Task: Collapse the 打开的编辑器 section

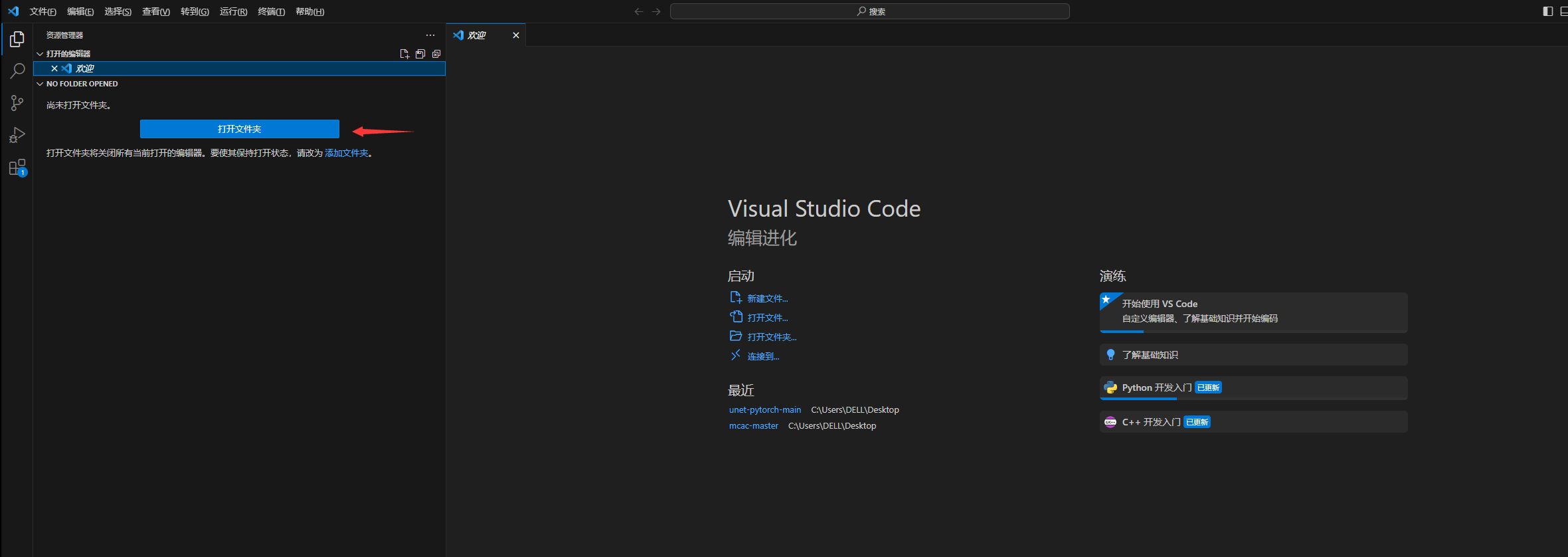Action: click(40, 54)
